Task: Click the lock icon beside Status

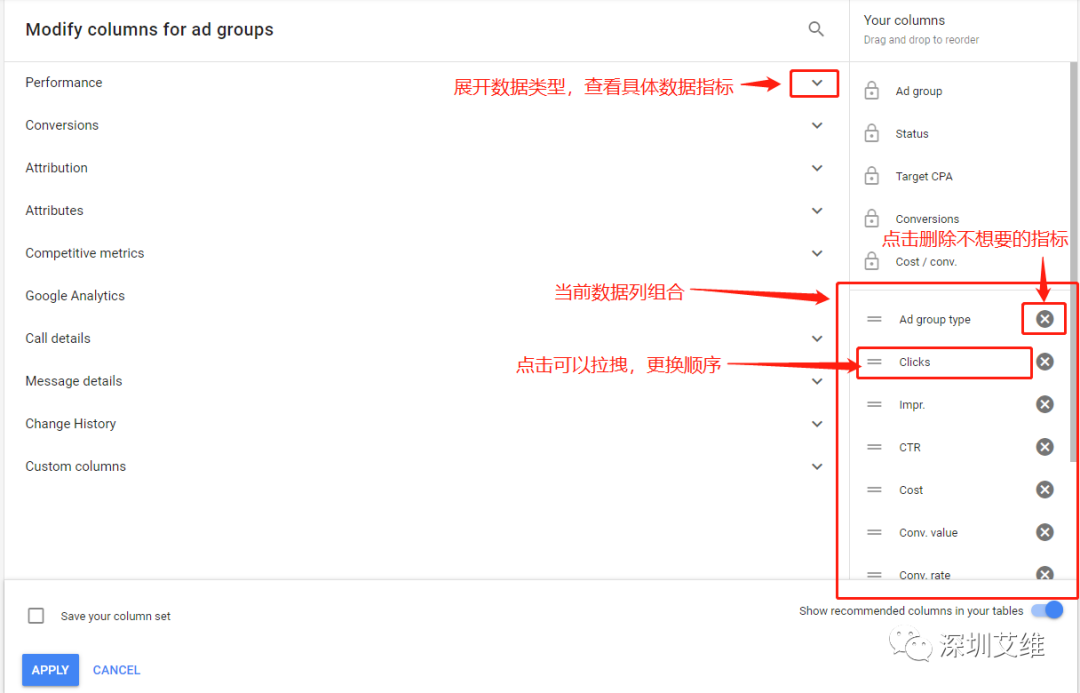Action: click(871, 133)
